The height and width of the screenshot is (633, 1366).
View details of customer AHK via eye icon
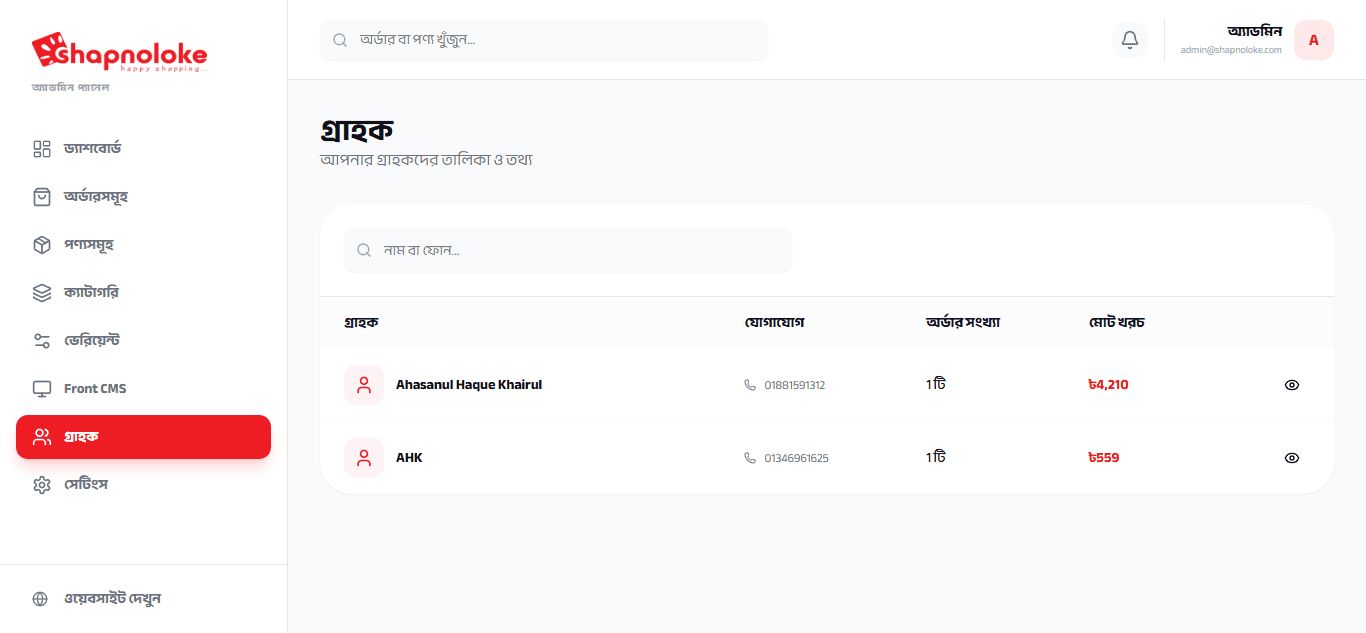click(1291, 458)
